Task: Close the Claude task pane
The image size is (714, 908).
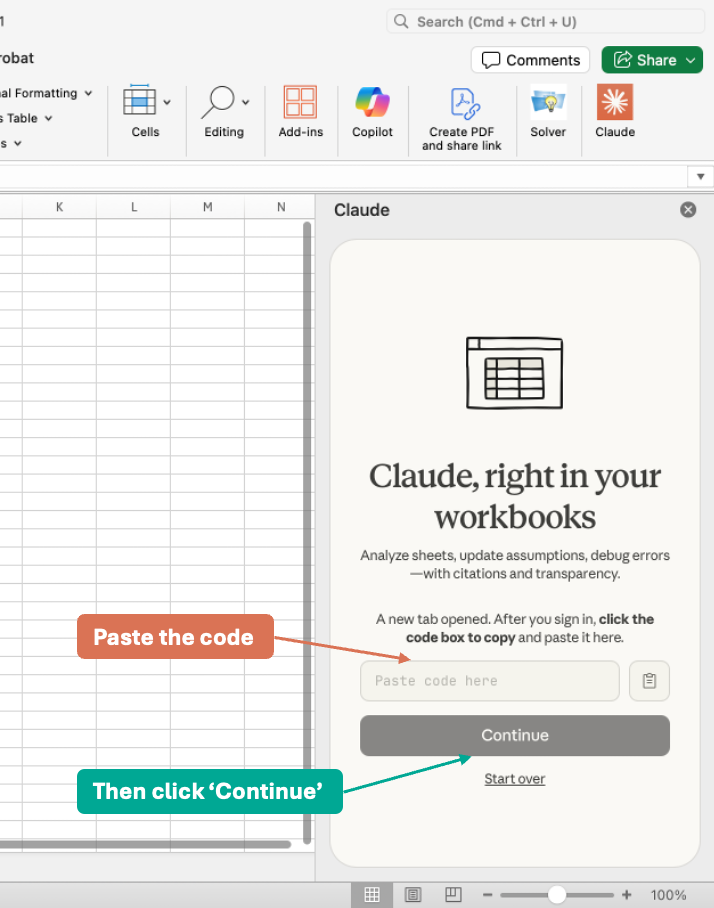Action: coord(688,210)
